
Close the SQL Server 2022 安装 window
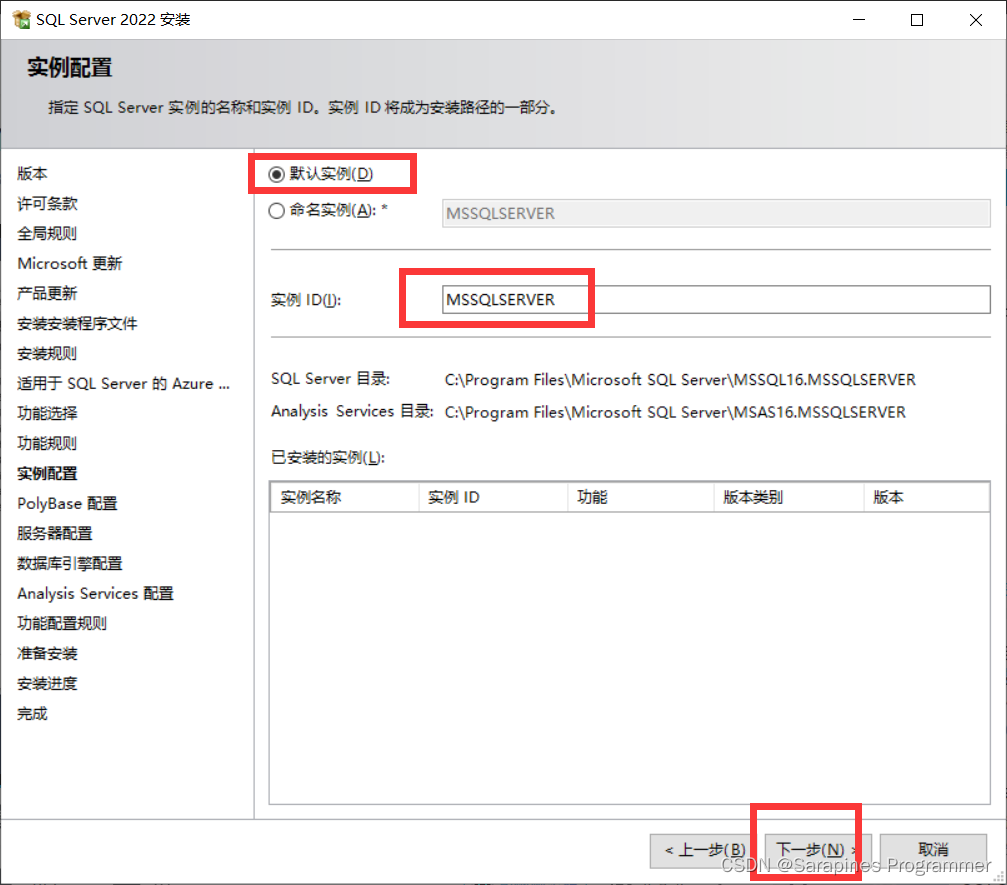pyautogui.click(x=976, y=20)
